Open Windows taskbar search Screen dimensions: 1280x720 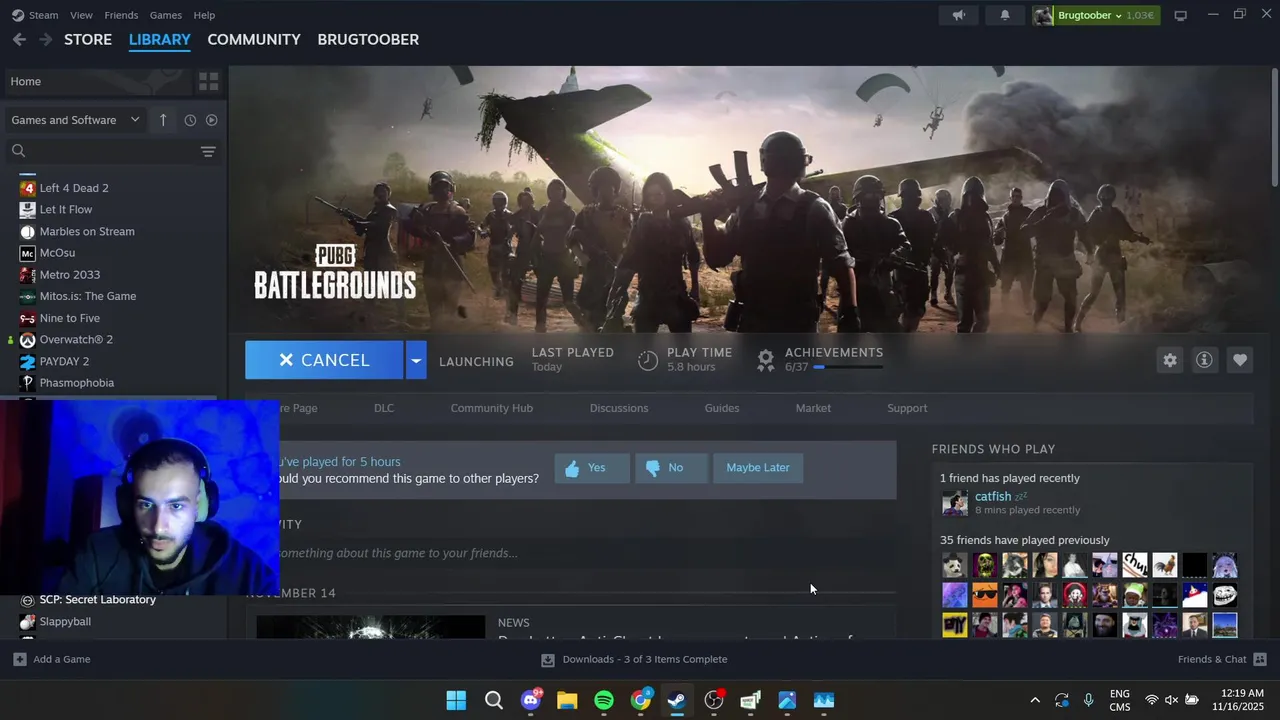[x=494, y=700]
